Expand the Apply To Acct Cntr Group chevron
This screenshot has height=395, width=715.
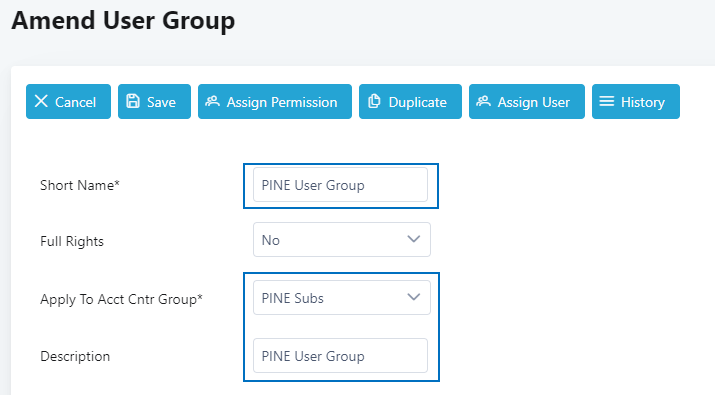pyautogui.click(x=414, y=297)
